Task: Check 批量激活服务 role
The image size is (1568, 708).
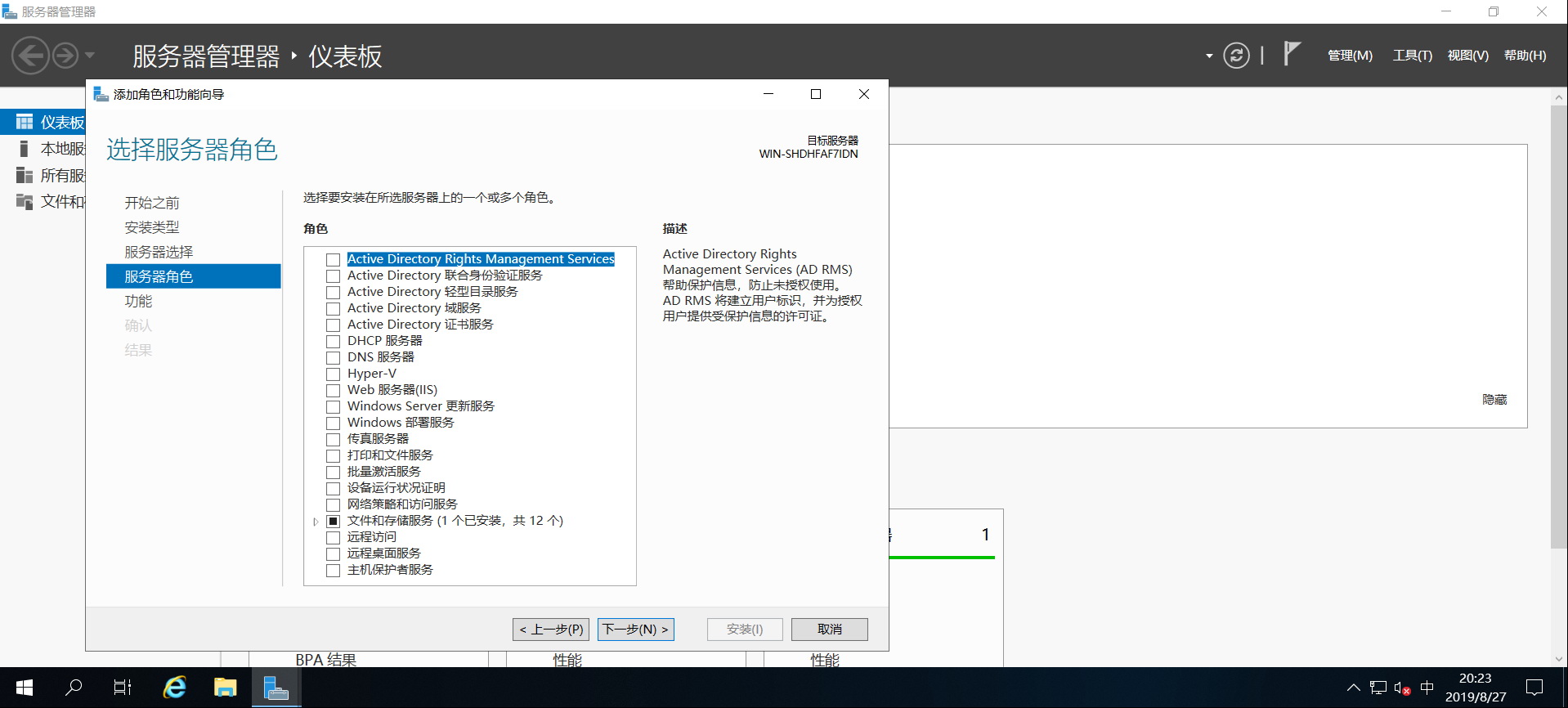Action: [x=333, y=473]
